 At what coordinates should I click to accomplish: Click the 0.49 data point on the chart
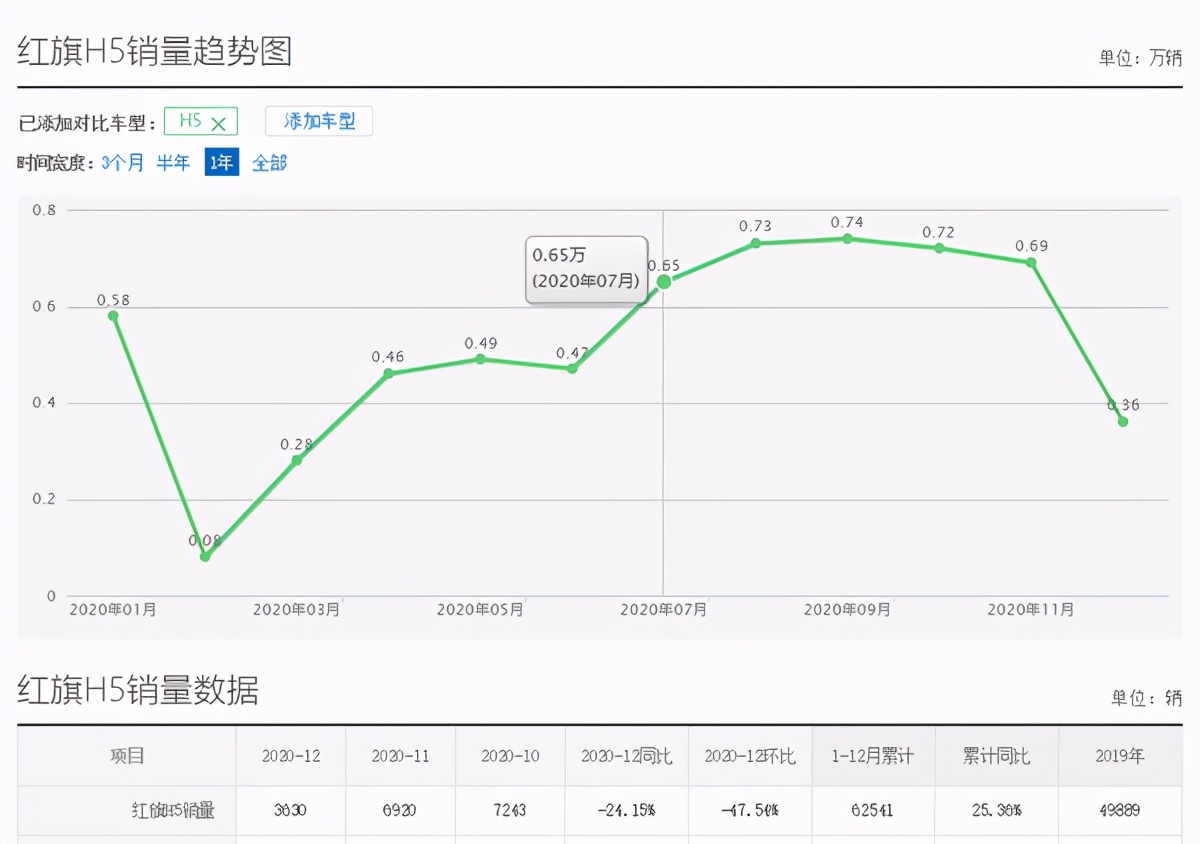pos(480,359)
